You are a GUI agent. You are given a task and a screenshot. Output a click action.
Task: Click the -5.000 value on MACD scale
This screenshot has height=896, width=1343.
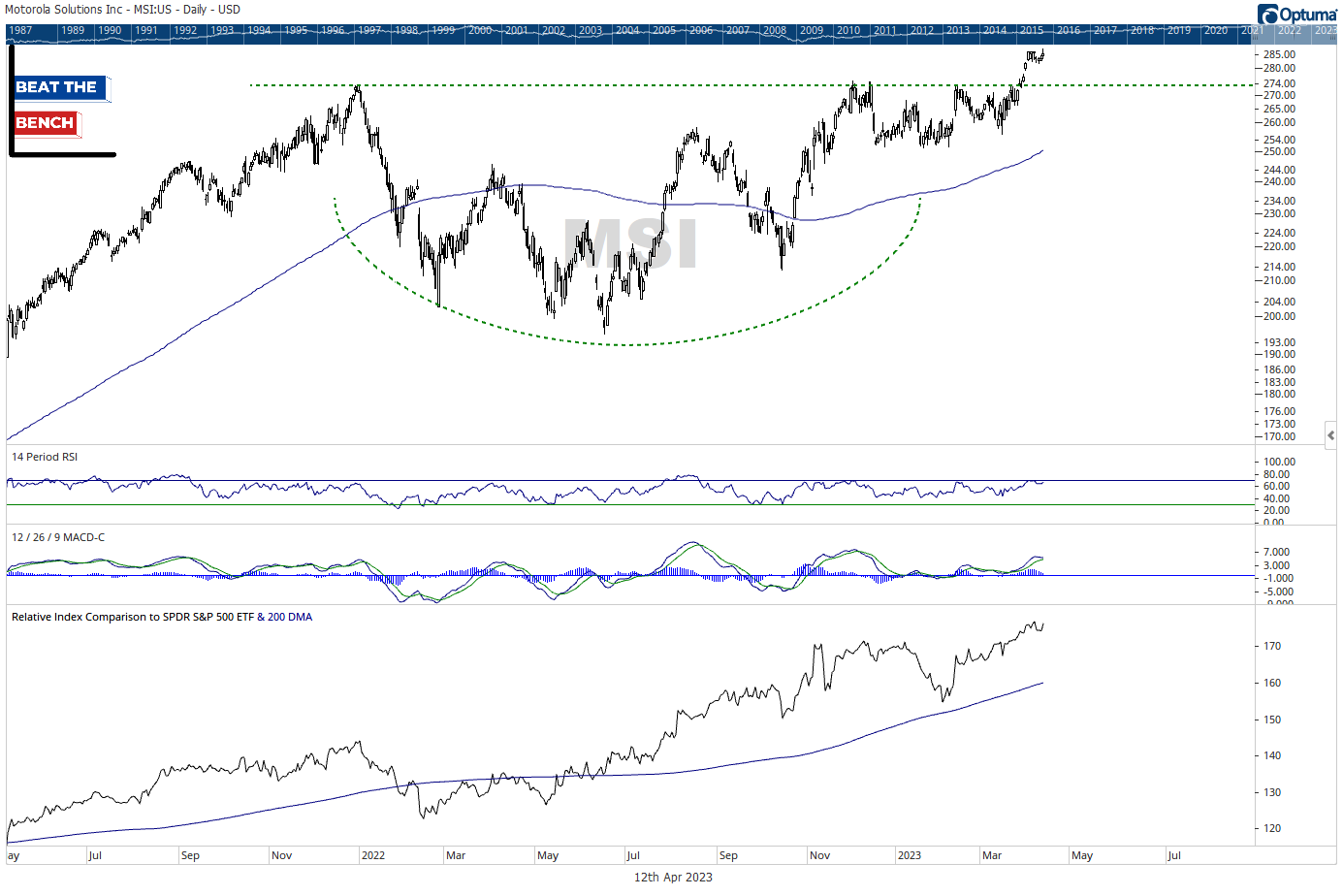(x=1279, y=592)
